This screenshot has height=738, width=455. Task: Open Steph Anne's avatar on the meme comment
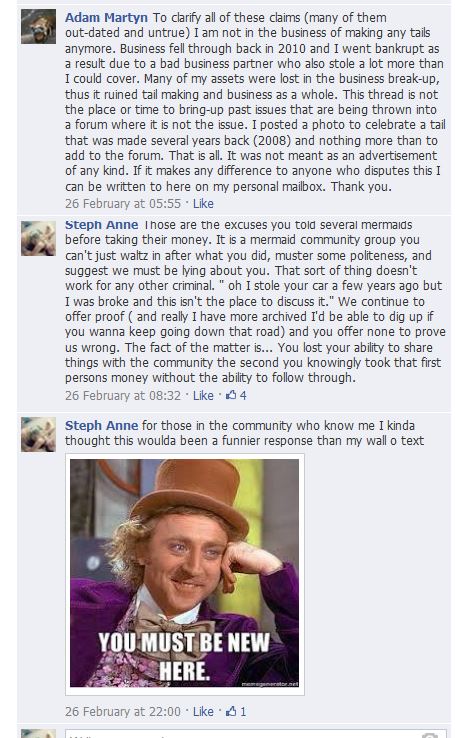pos(38,434)
